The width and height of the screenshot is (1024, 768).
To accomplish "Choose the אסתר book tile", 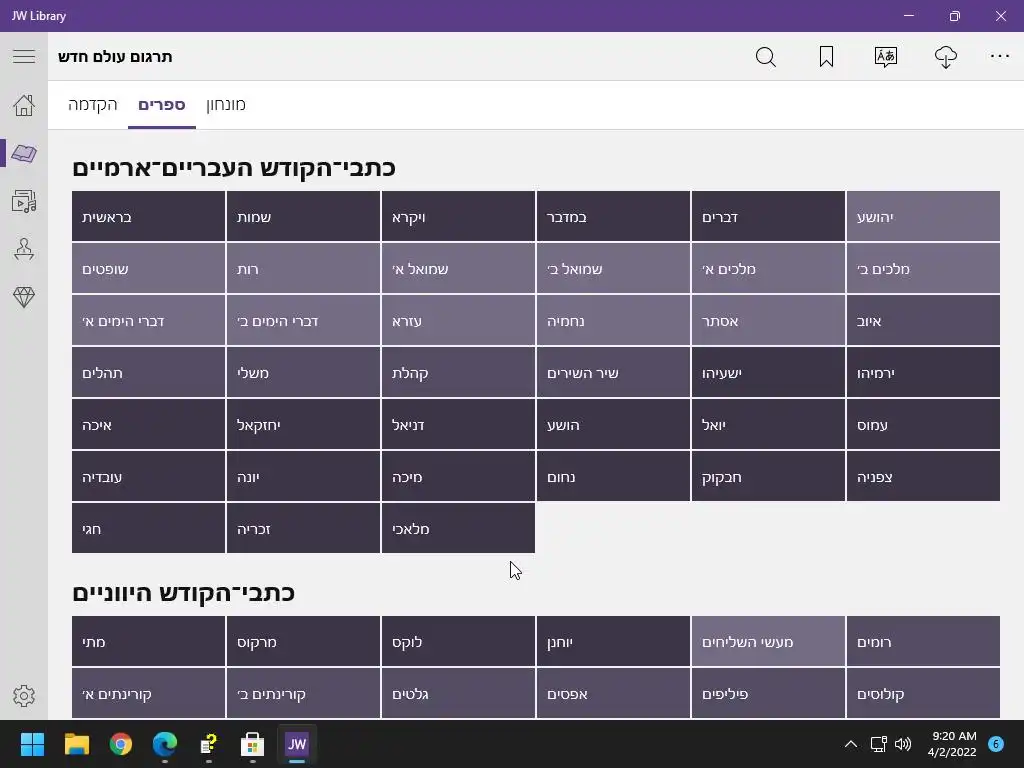I will tap(768, 320).
